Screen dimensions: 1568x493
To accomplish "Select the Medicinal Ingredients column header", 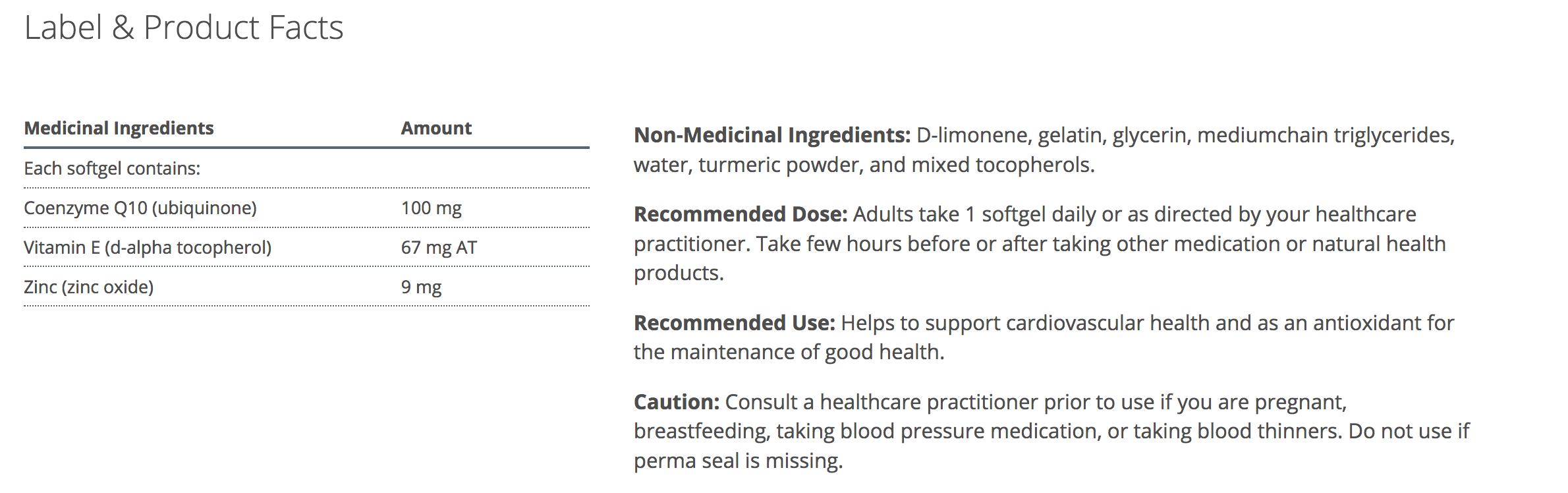I will [119, 128].
